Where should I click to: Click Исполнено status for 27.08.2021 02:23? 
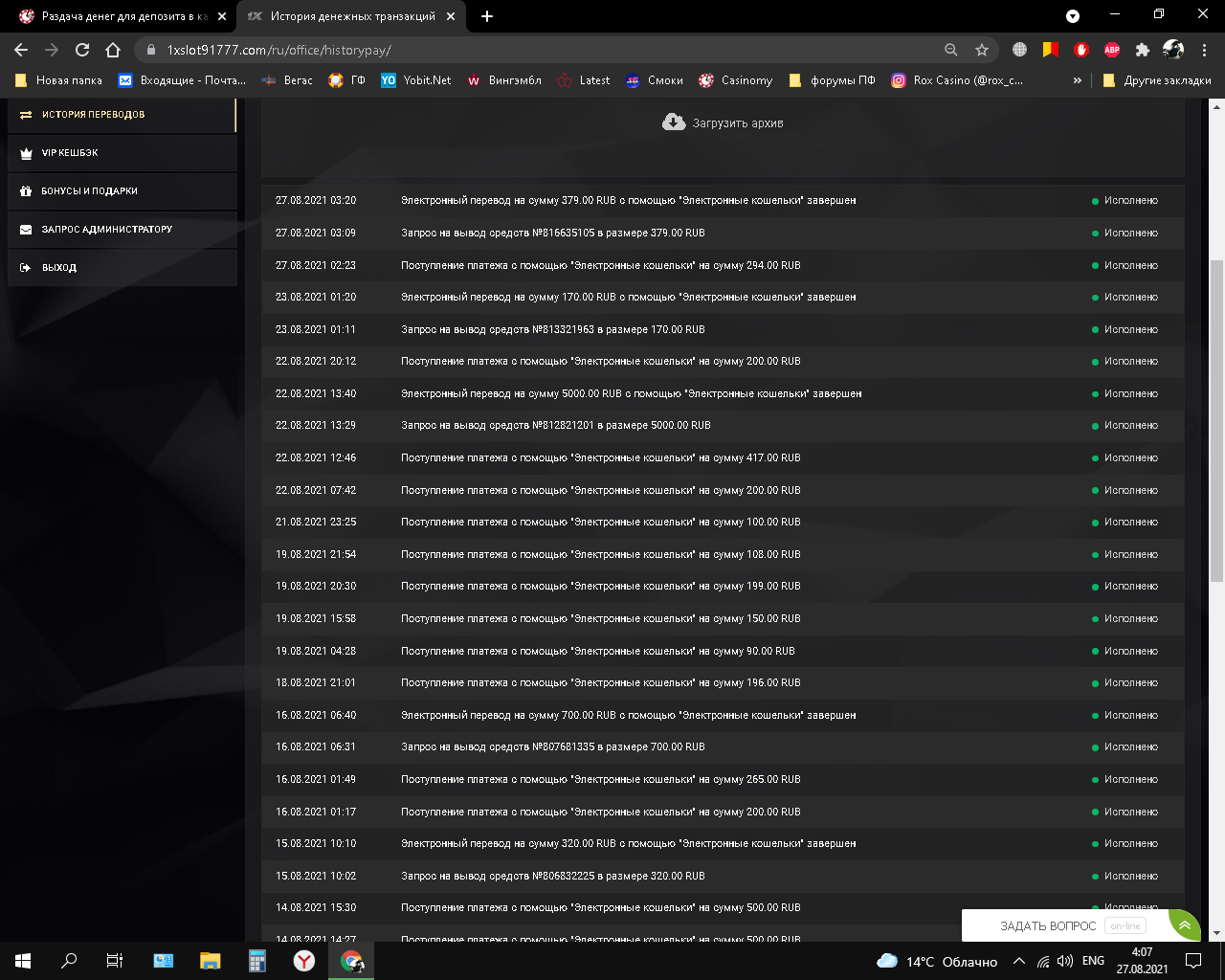coord(1125,265)
